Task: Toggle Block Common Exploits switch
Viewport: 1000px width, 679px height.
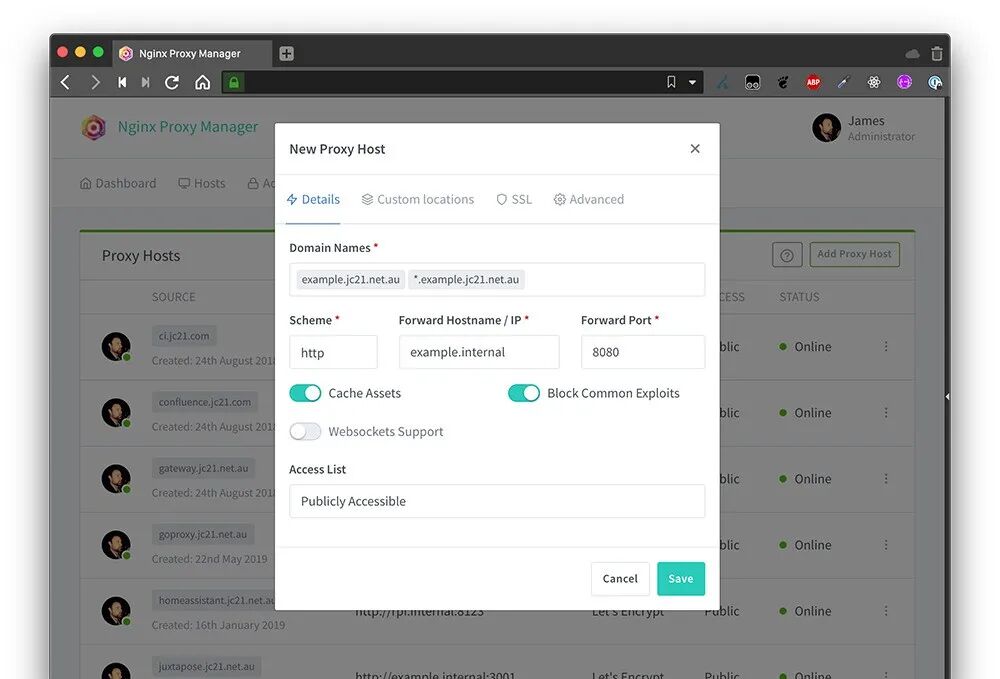Action: coord(524,393)
